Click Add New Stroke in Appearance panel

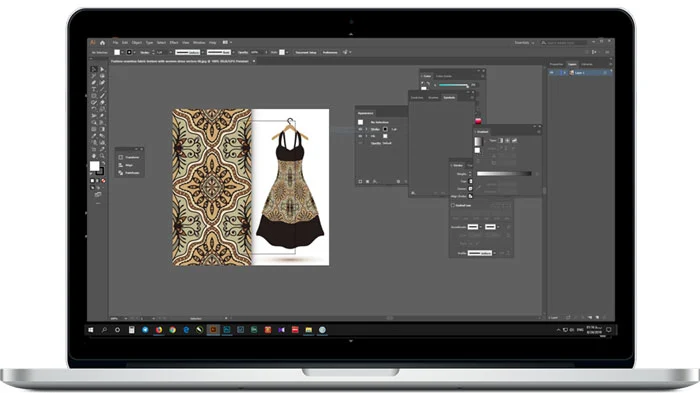pos(360,181)
